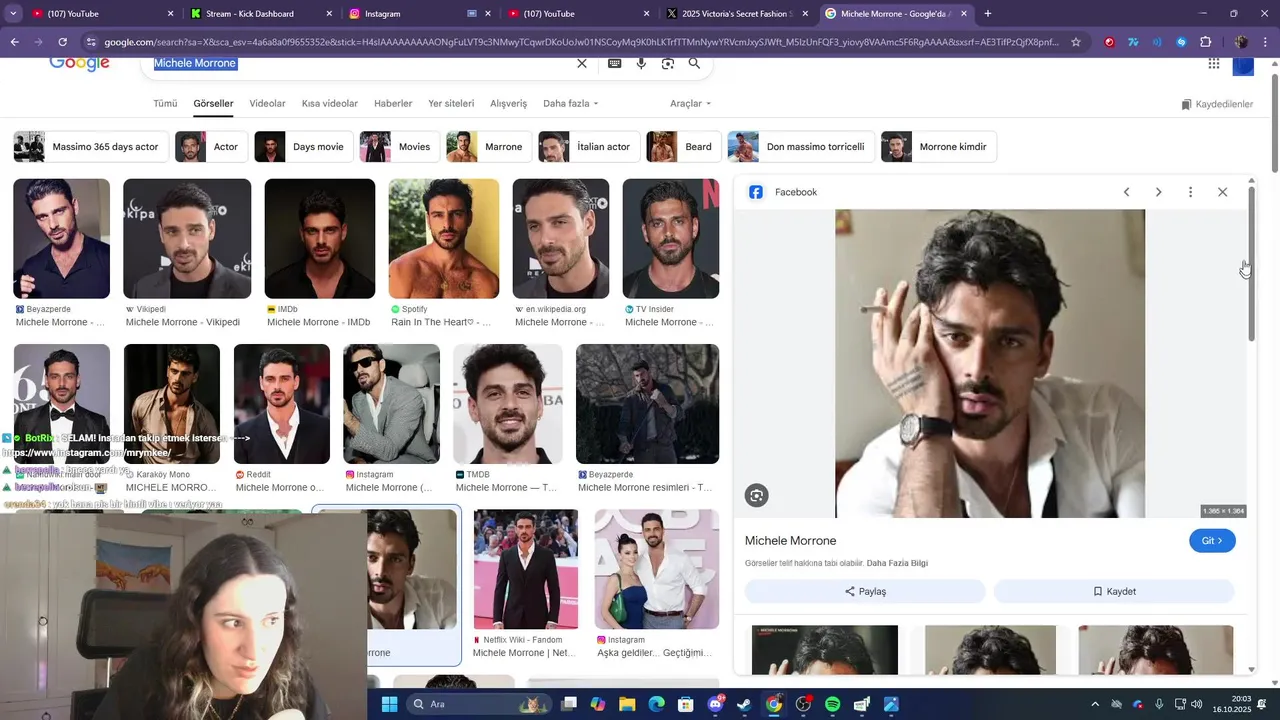This screenshot has height=720, width=1280.
Task: Show previous image in preview panel
Action: 1126,192
